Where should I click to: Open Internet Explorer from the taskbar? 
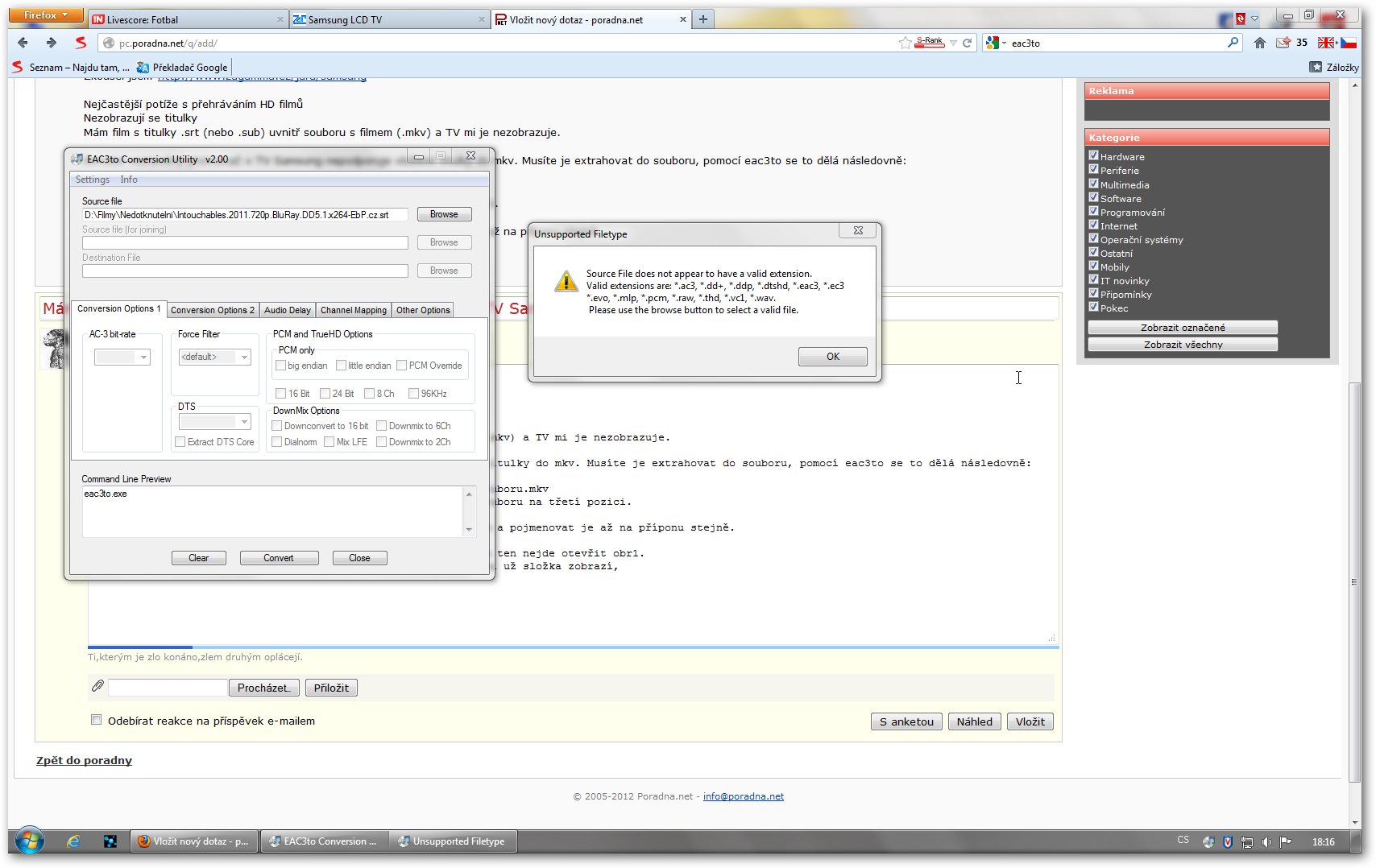click(x=73, y=841)
